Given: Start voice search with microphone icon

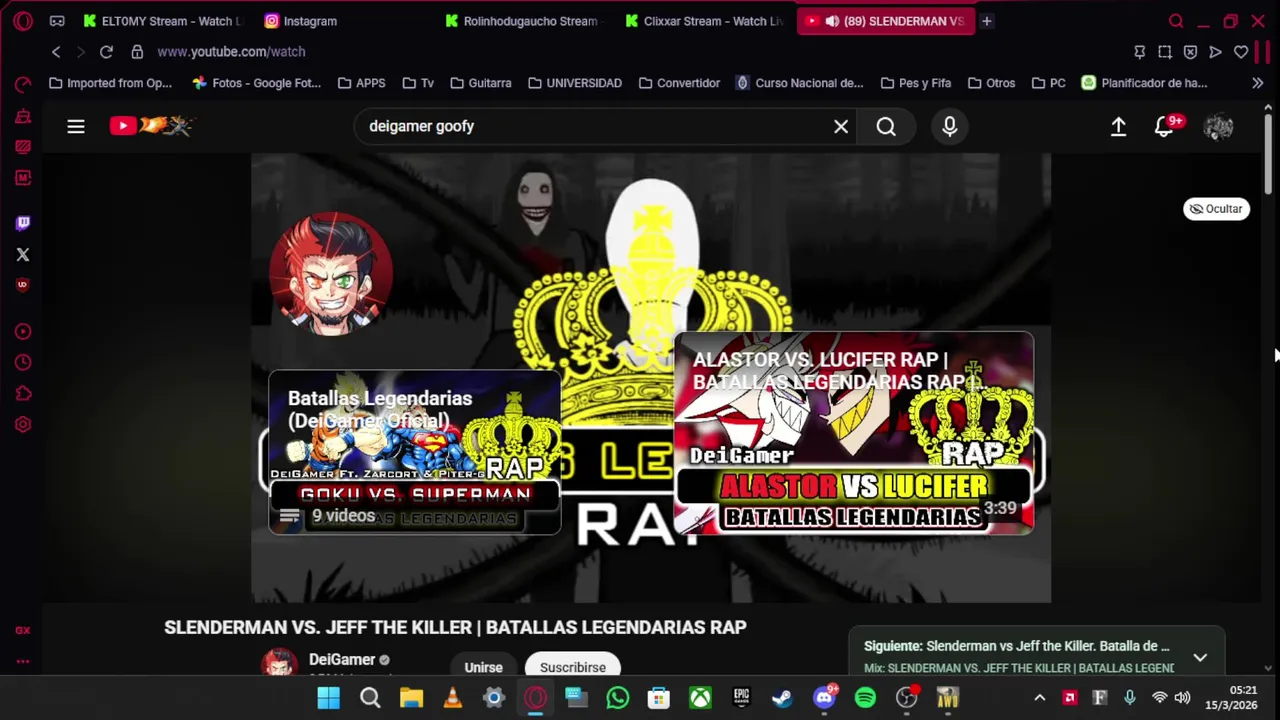Looking at the screenshot, I should [950, 127].
